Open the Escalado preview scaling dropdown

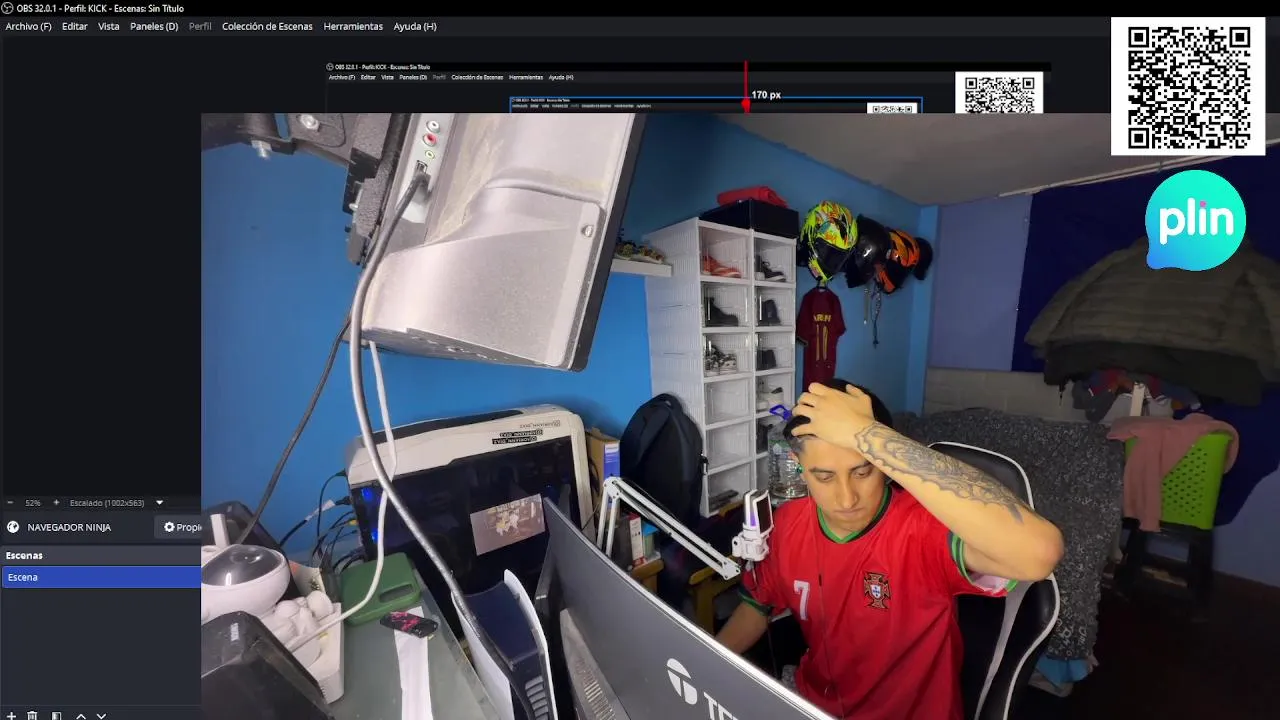(x=116, y=503)
